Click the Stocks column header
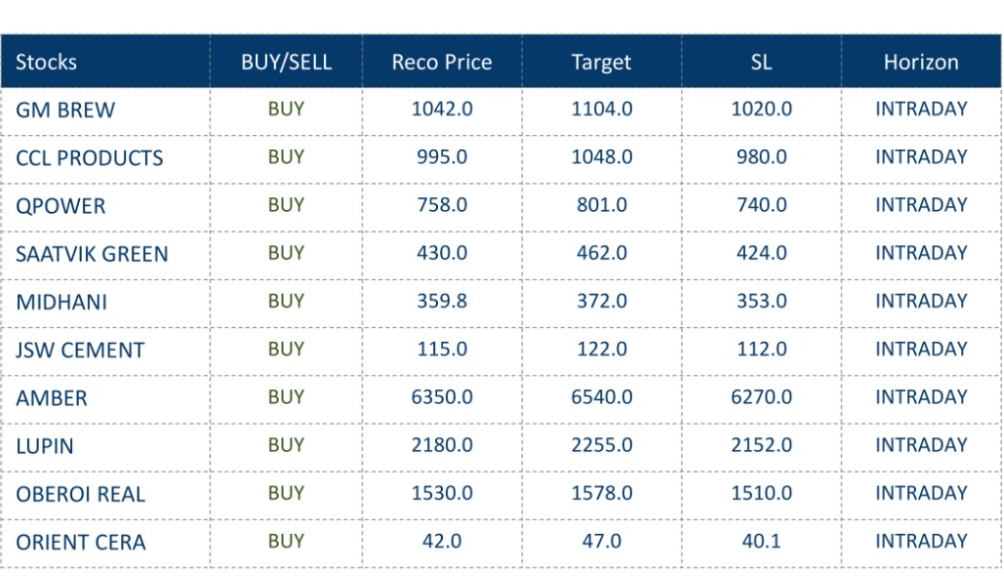1004x579 pixels. (46, 62)
